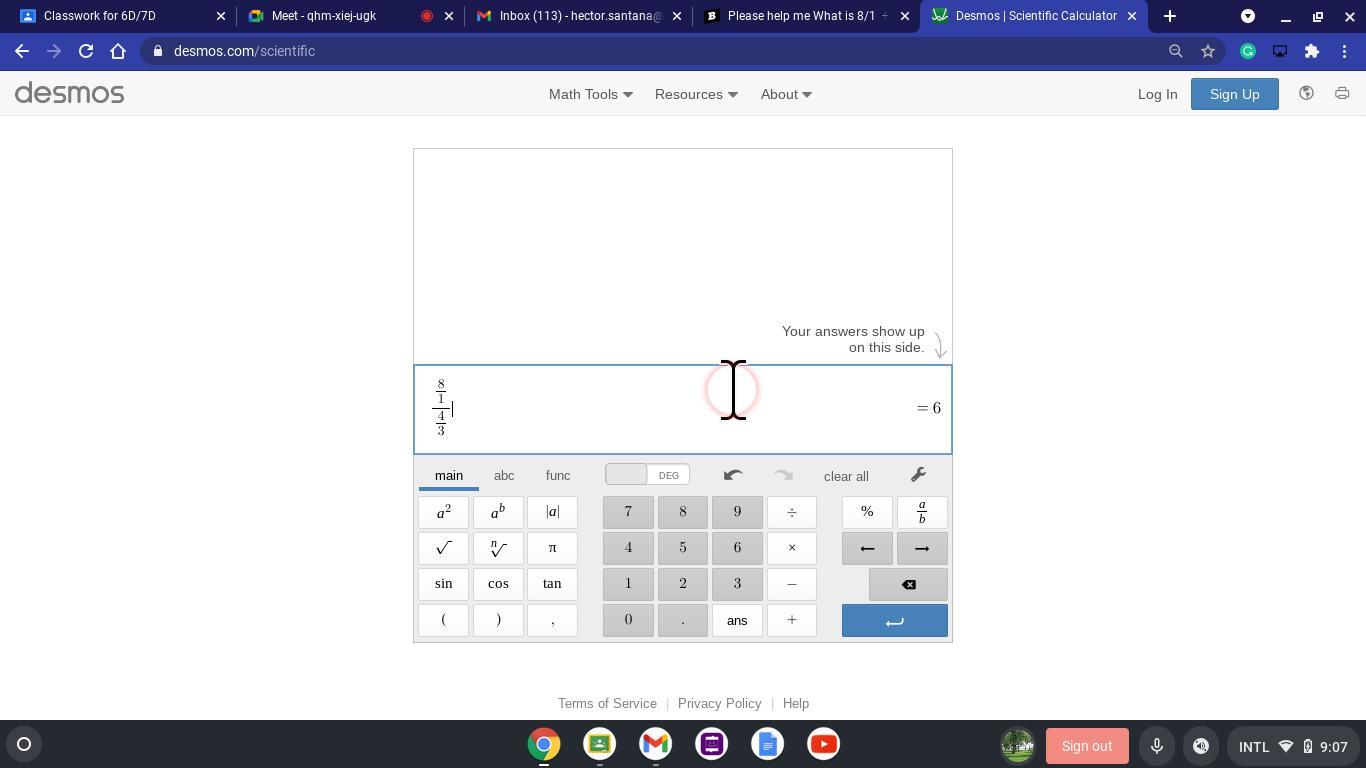
Task: Open Grammarly extension icon
Action: 1248,51
